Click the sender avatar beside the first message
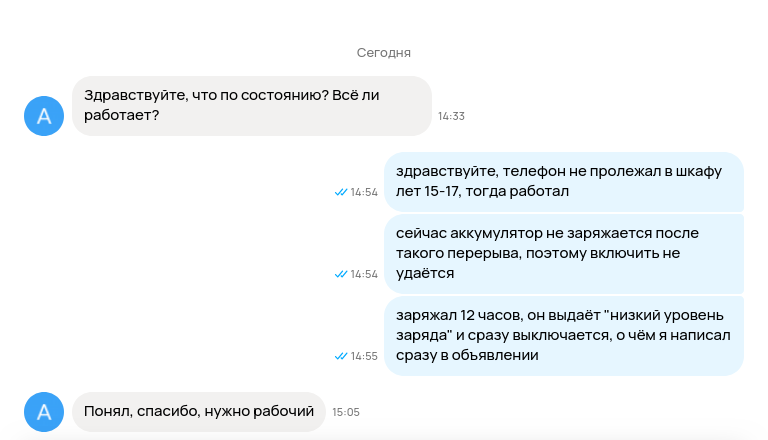The width and height of the screenshot is (768, 440). click(x=44, y=116)
